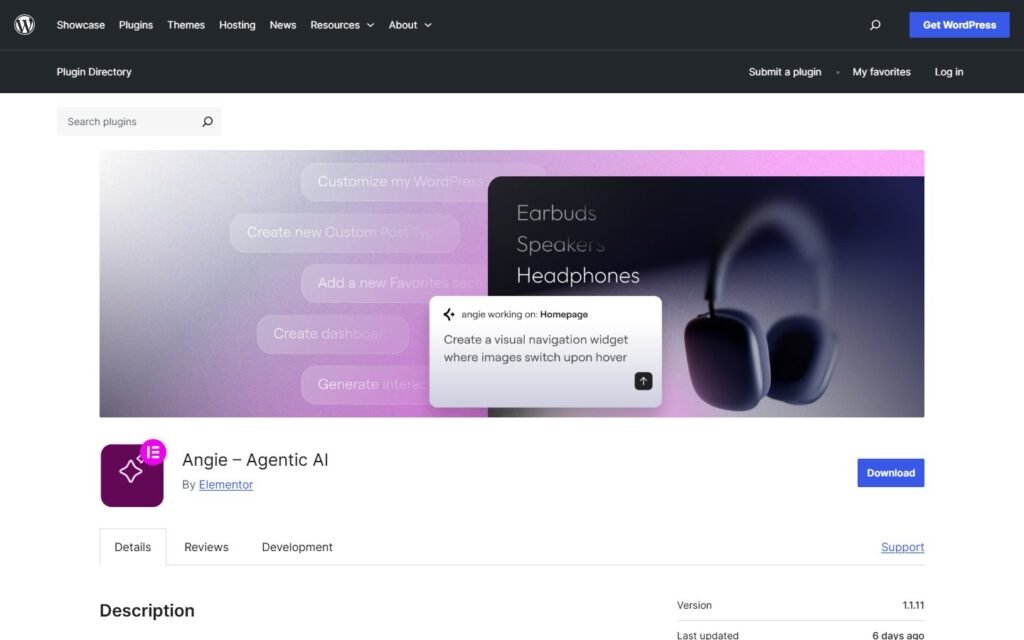
Task: Expand the Resources menu
Action: pyautogui.click(x=342, y=25)
